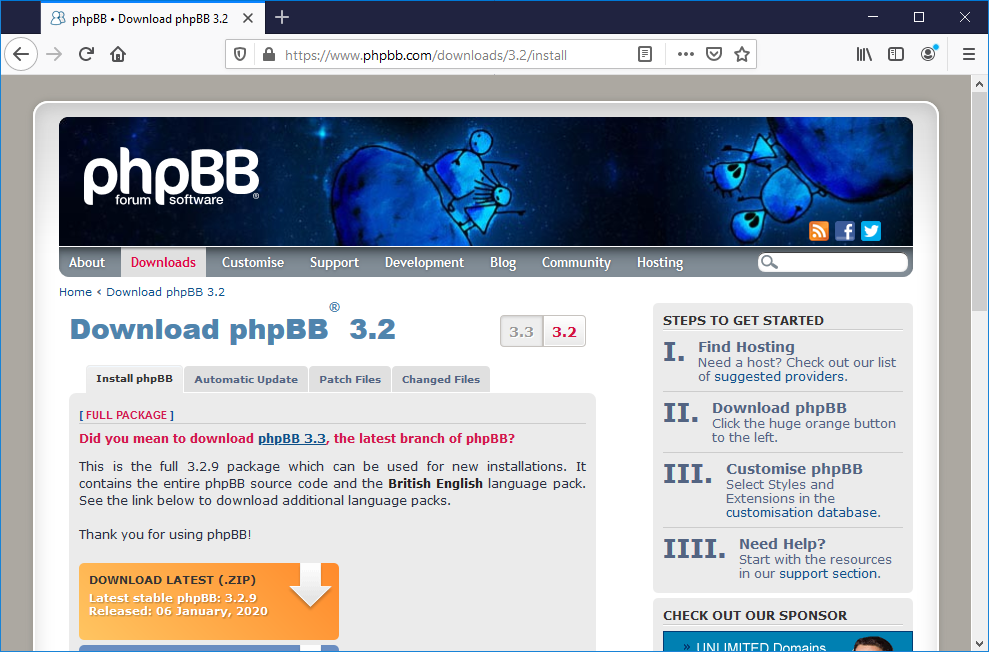Open a new browser tab
The width and height of the screenshot is (989, 652).
click(x=282, y=18)
